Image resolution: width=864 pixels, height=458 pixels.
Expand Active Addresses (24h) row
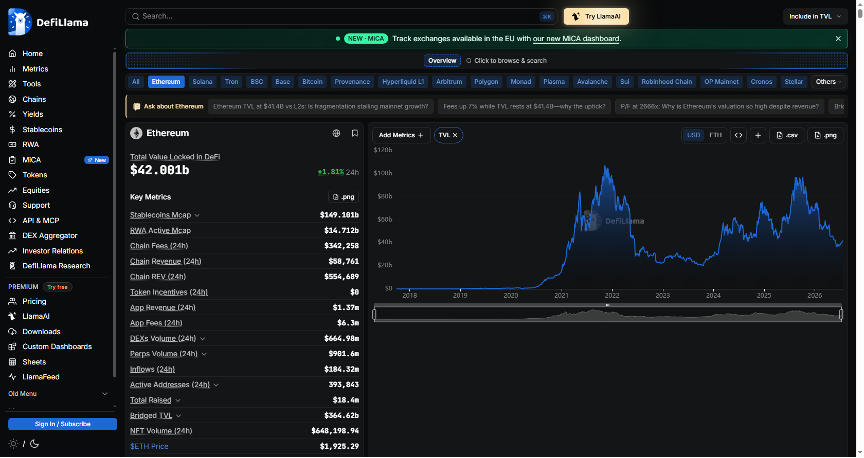(x=215, y=385)
